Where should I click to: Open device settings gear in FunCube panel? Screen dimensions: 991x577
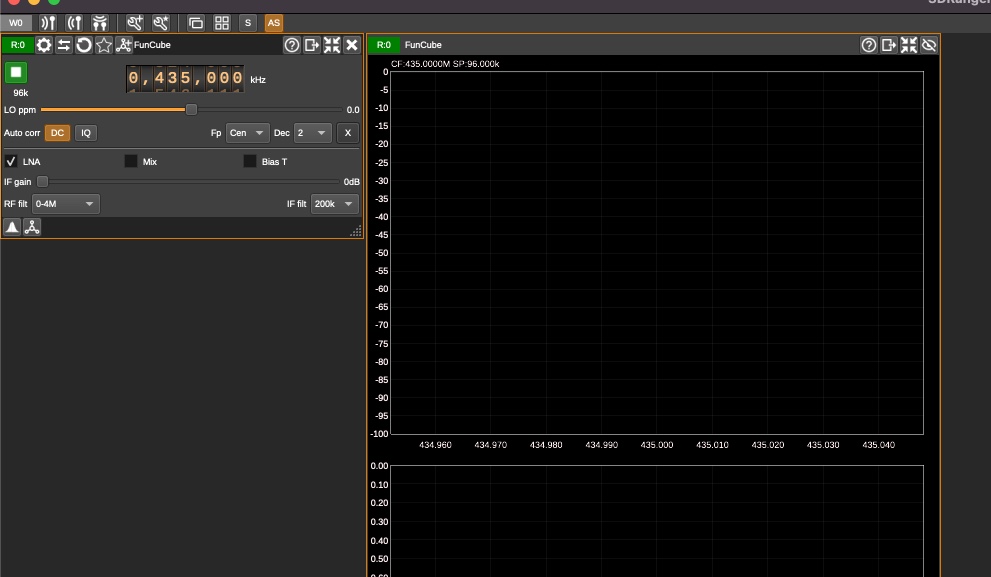pyautogui.click(x=44, y=45)
